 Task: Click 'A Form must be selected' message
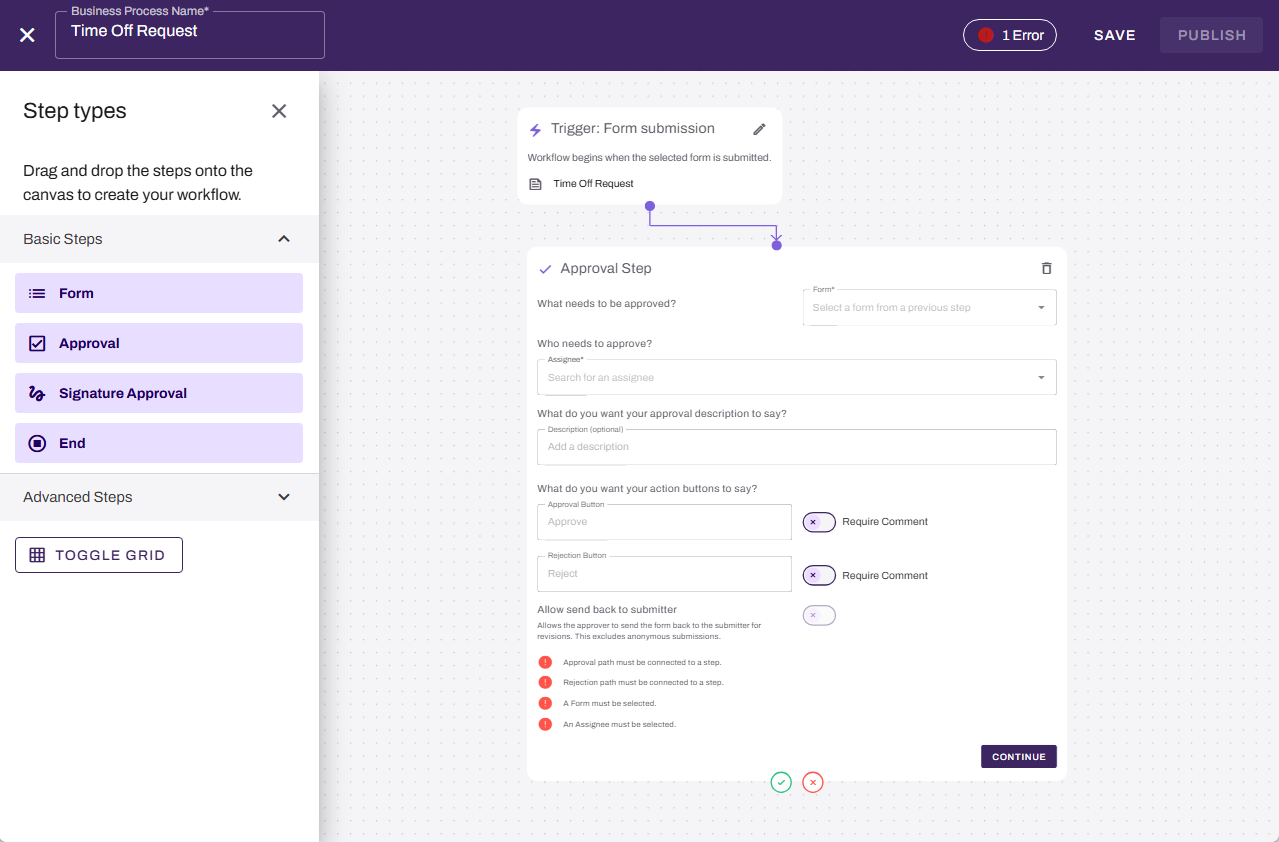(610, 703)
